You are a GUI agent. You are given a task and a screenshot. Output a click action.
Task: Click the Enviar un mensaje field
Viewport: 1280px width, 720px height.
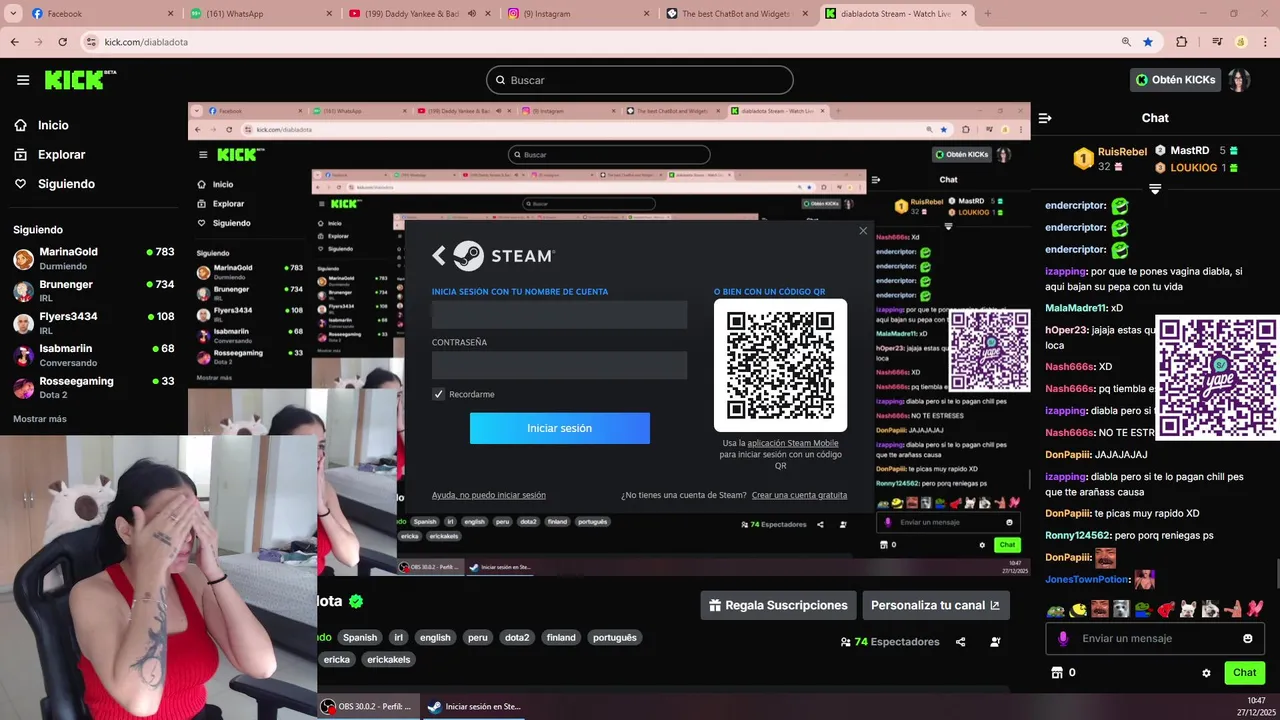(1155, 638)
